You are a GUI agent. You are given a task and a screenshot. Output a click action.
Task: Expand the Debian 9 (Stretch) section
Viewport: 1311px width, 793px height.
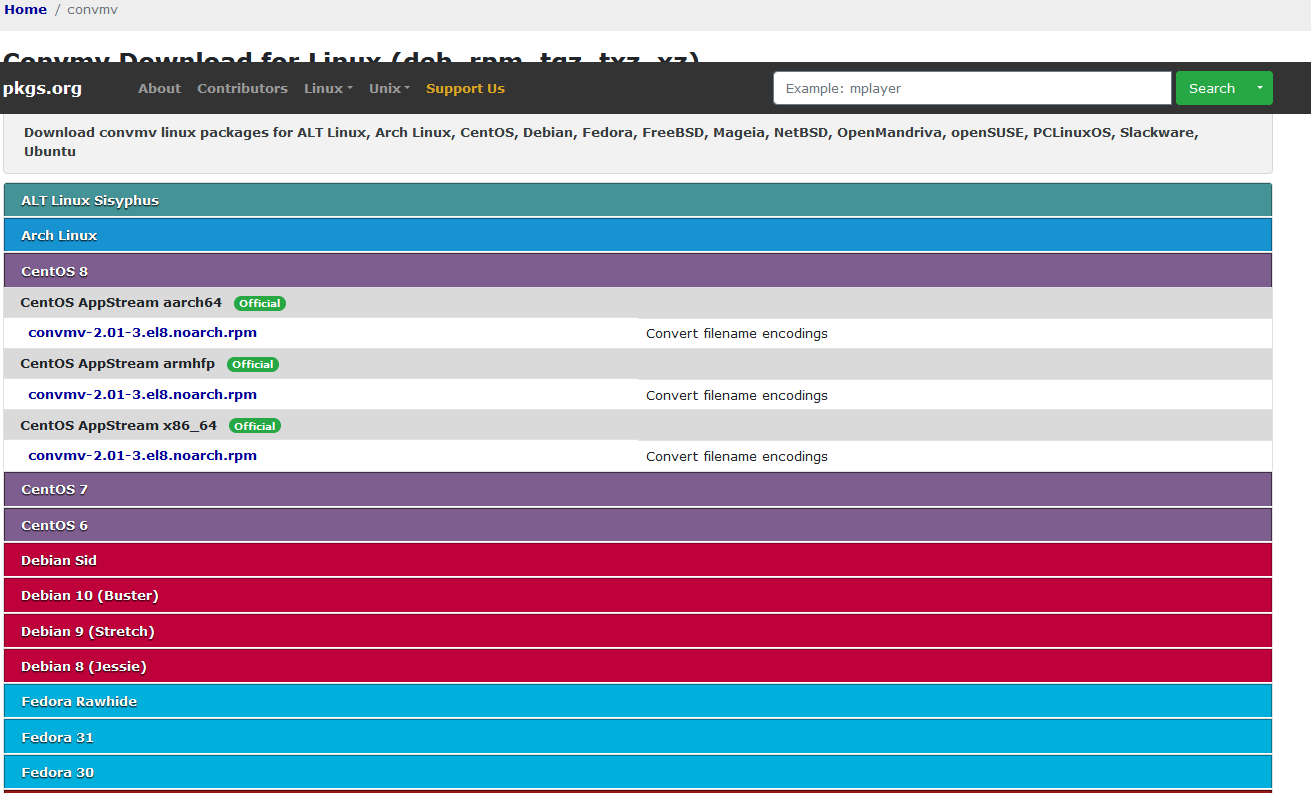point(638,631)
